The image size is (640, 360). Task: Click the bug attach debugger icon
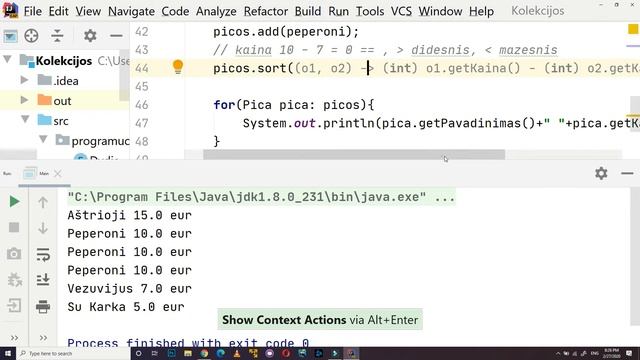click(x=14, y=280)
